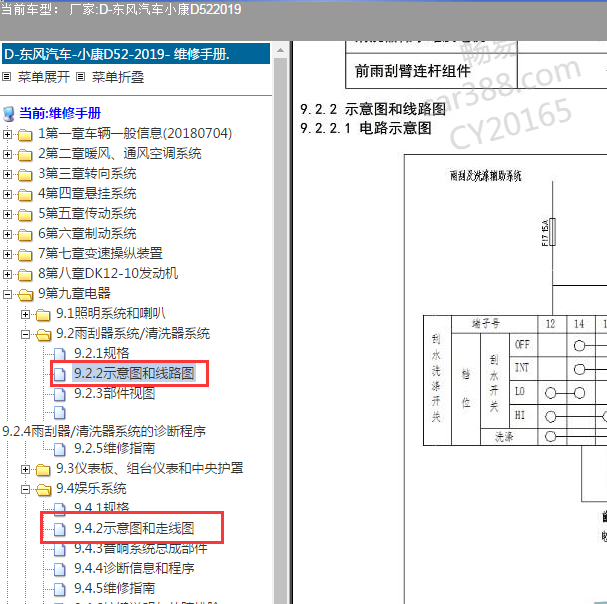Screen dimensions: 607x604
Task: Click heading 9.2.2 示意图和线路图 in document
Action: pyautogui.click(x=373, y=110)
